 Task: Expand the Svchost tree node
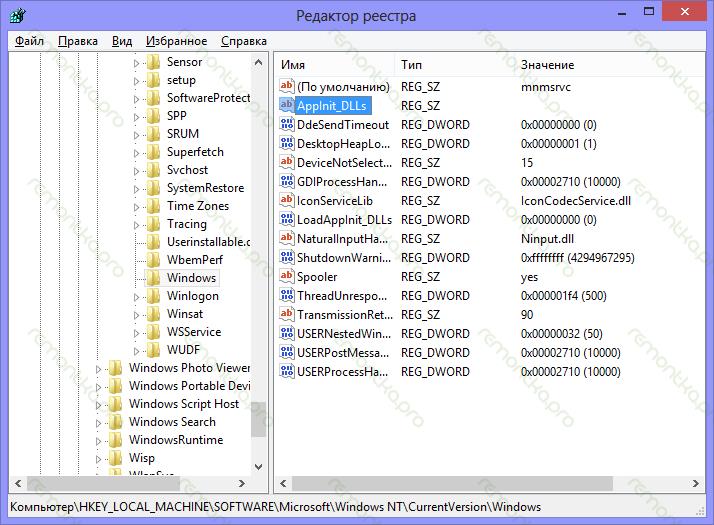pos(136,171)
